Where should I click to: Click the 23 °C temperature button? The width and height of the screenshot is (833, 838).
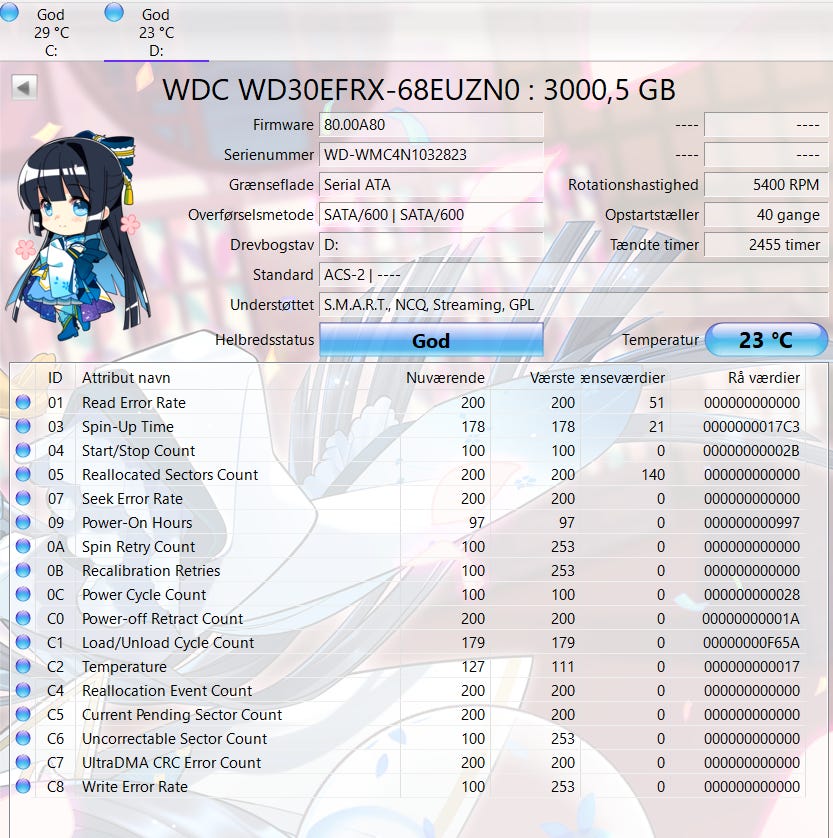[766, 340]
